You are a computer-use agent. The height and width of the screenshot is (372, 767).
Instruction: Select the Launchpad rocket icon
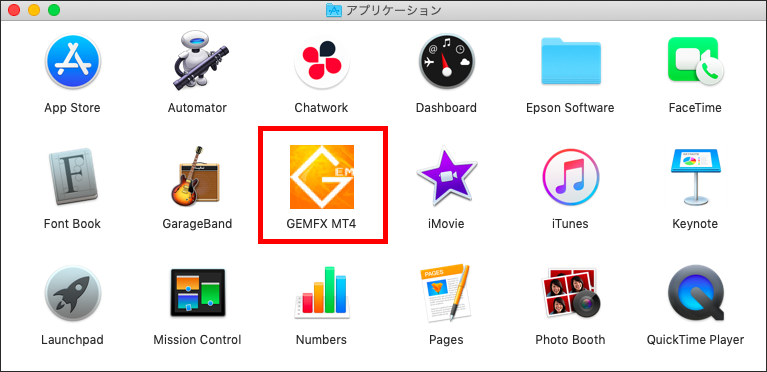(72, 293)
